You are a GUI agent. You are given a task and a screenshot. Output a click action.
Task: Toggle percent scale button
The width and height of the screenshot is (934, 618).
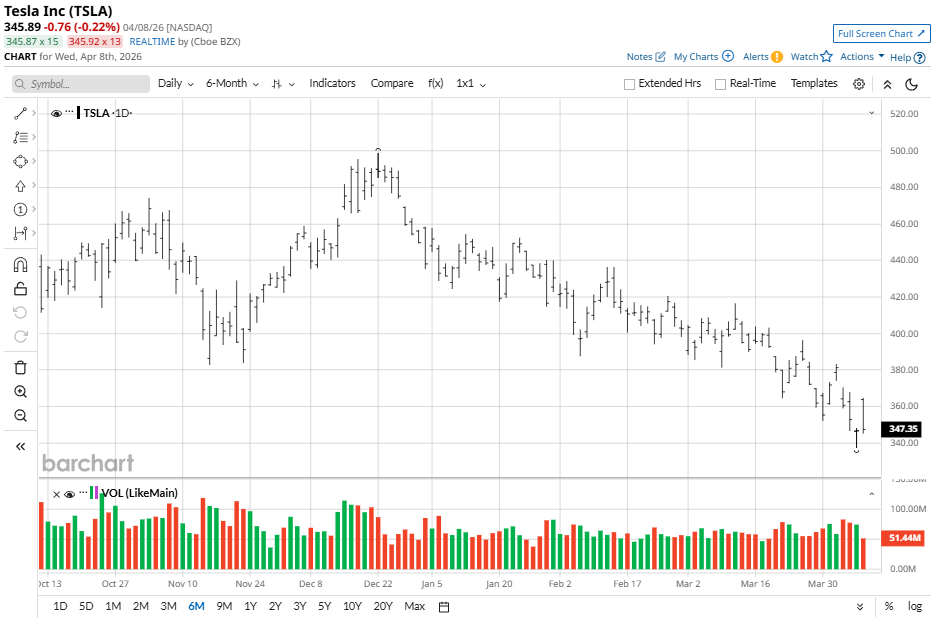[x=889, y=606]
